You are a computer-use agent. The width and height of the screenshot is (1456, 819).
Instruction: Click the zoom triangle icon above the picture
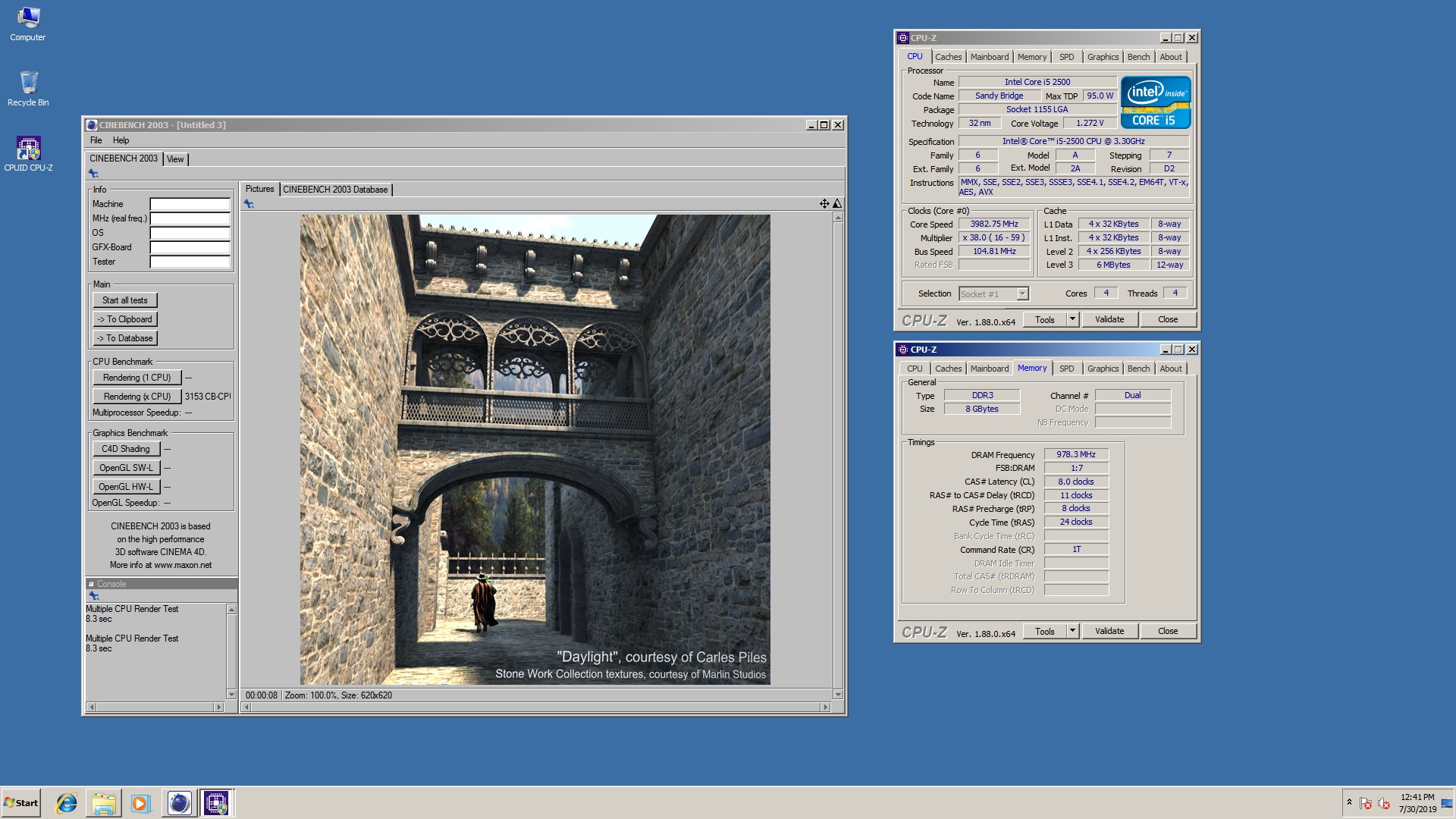[837, 203]
